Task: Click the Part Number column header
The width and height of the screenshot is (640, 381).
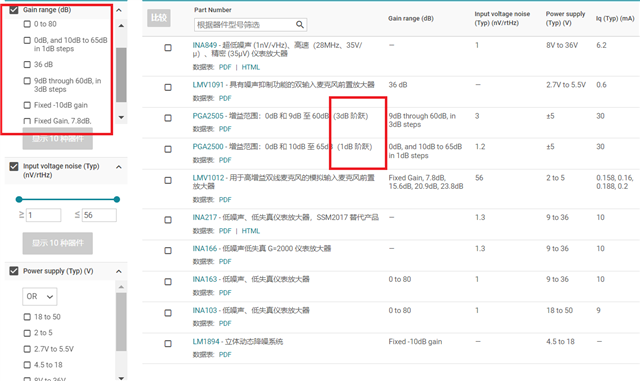Action: click(213, 10)
